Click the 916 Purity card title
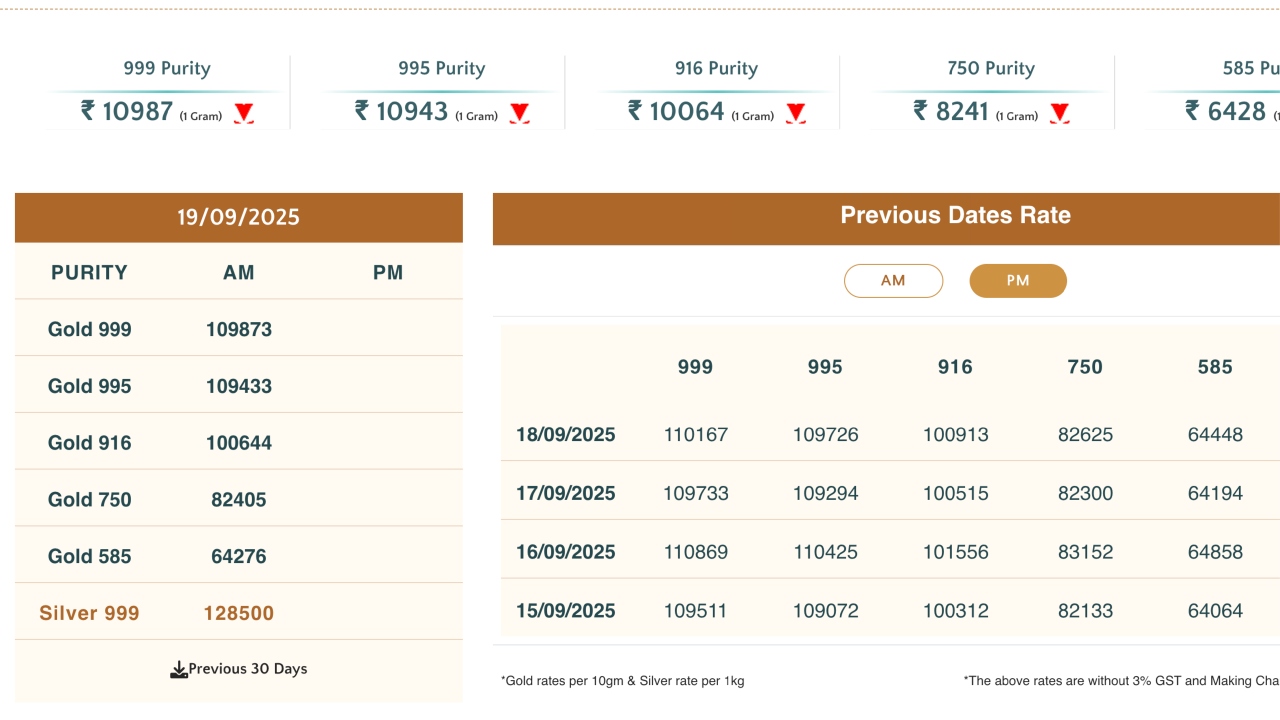1280x720 pixels. 716,69
